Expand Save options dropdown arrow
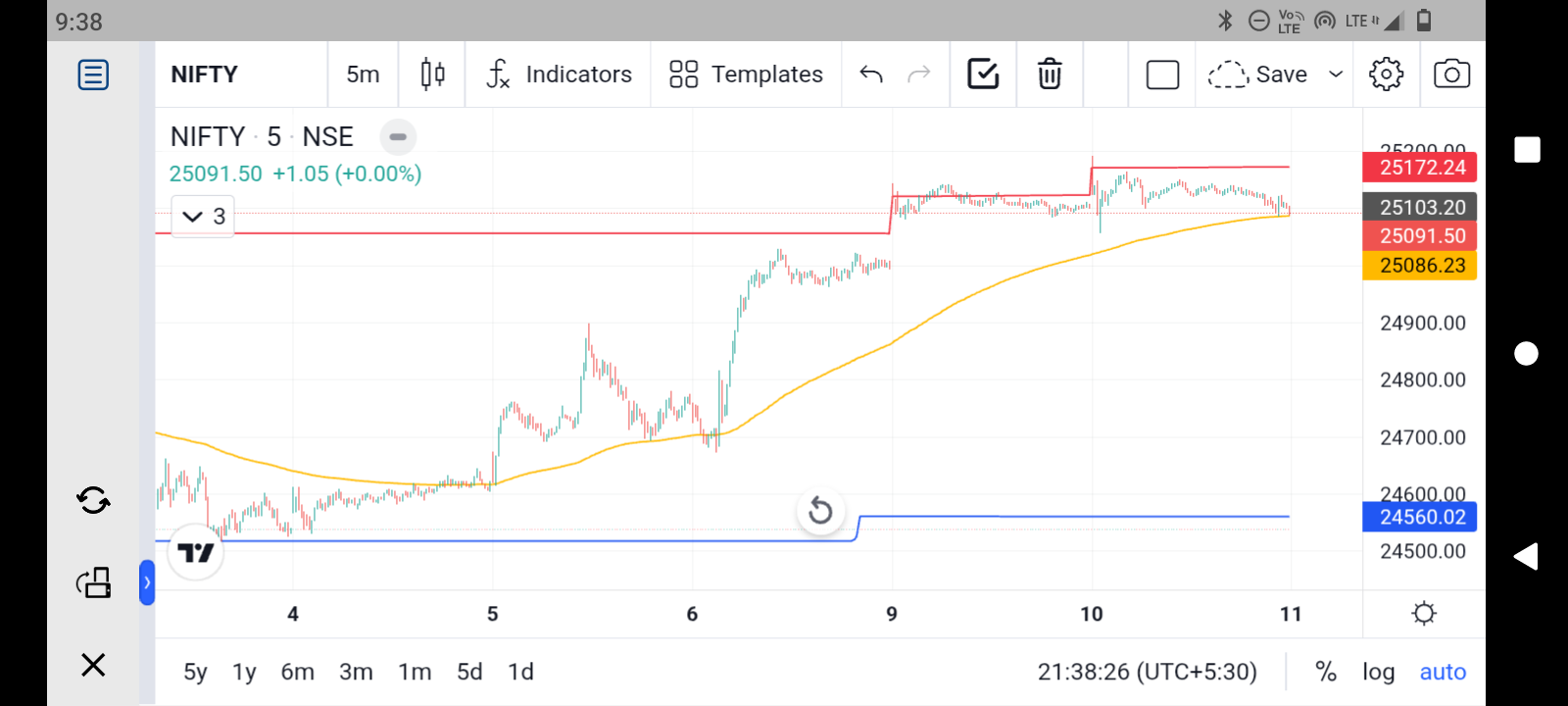1568x706 pixels. 1335,75
